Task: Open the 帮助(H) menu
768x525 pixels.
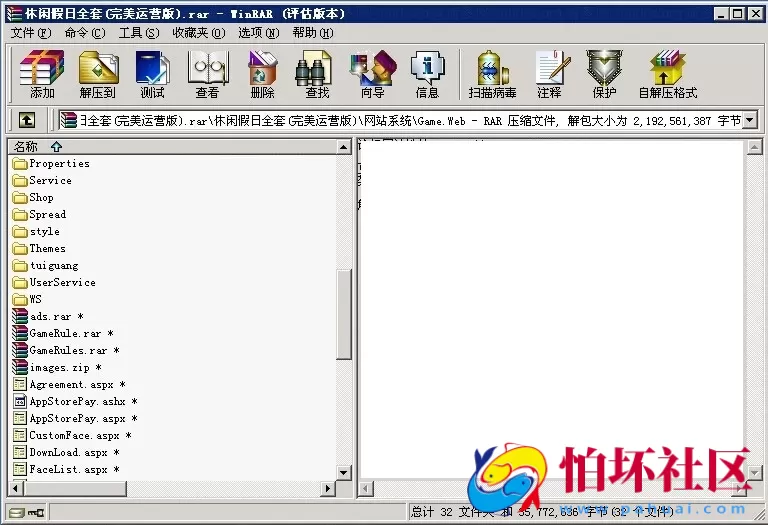Action: [x=313, y=33]
